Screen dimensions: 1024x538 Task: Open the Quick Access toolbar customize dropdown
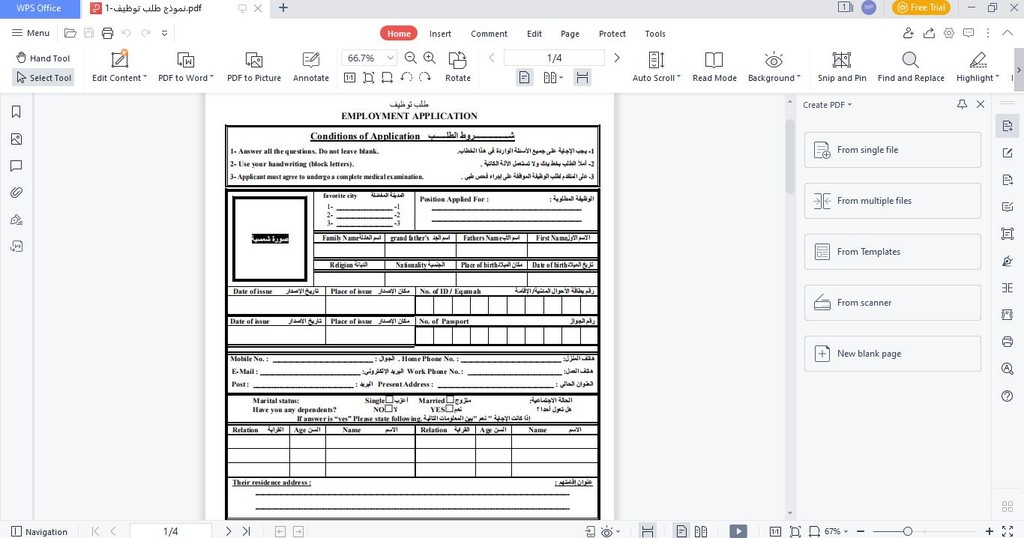(165, 33)
